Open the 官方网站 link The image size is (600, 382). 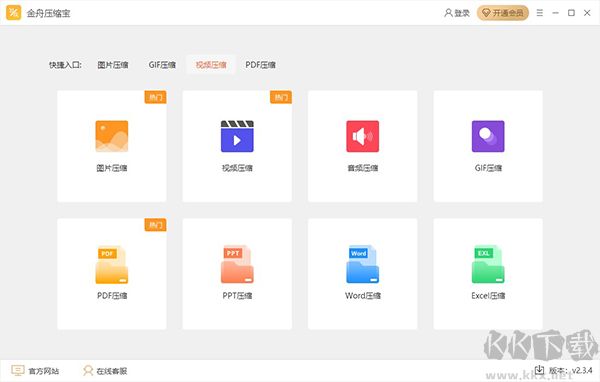point(44,371)
